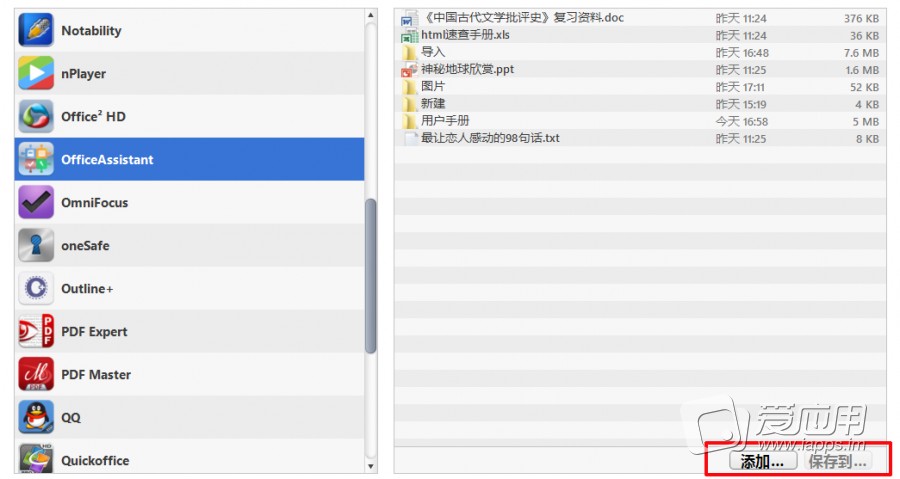Click the folder icon of 导入
This screenshot has width=900, height=479.
coord(409,53)
